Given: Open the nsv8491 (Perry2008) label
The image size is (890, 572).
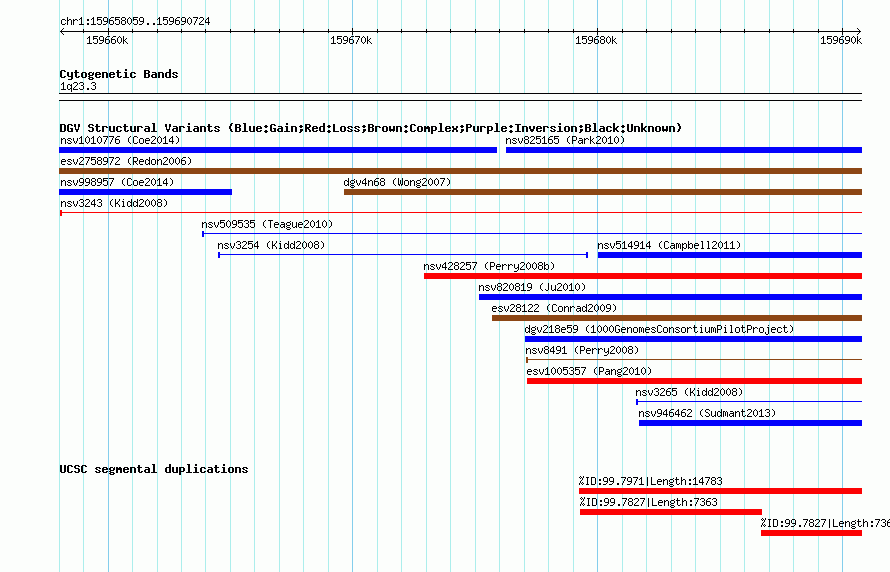Looking at the screenshot, I should point(582,350).
